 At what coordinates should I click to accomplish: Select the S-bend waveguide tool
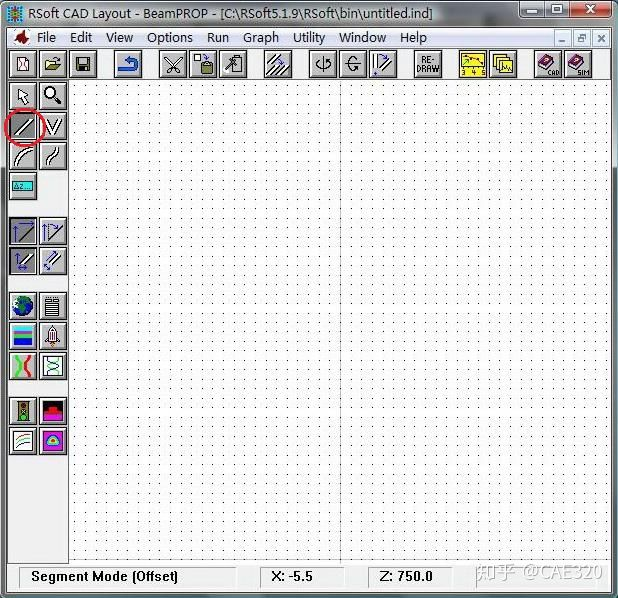coord(53,156)
